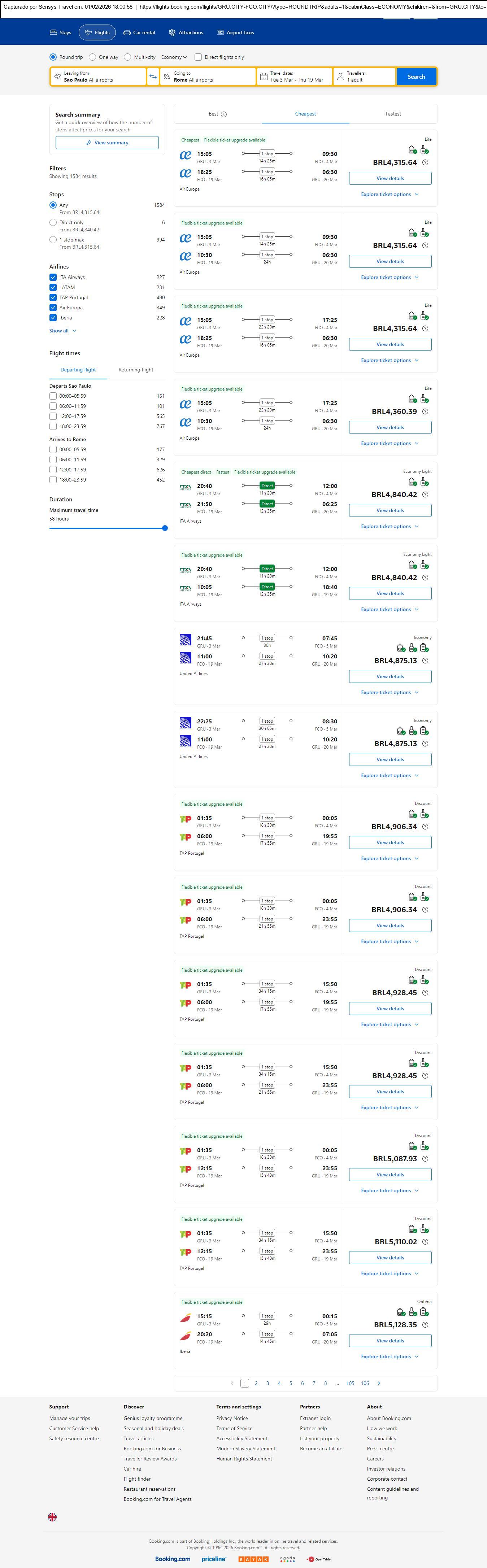Open the Returning flight times tab
487x1568 pixels.
click(x=136, y=370)
